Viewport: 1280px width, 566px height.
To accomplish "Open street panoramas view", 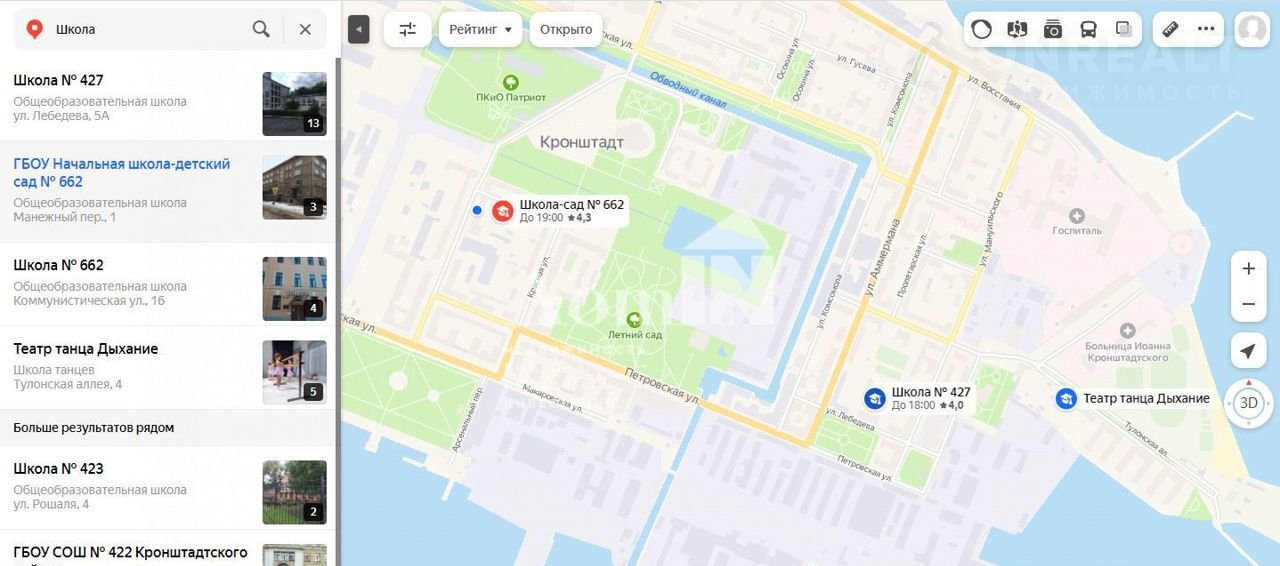I will (x=1017, y=29).
